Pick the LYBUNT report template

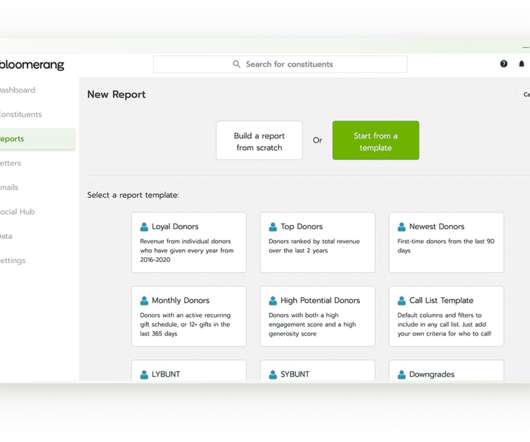point(189,372)
